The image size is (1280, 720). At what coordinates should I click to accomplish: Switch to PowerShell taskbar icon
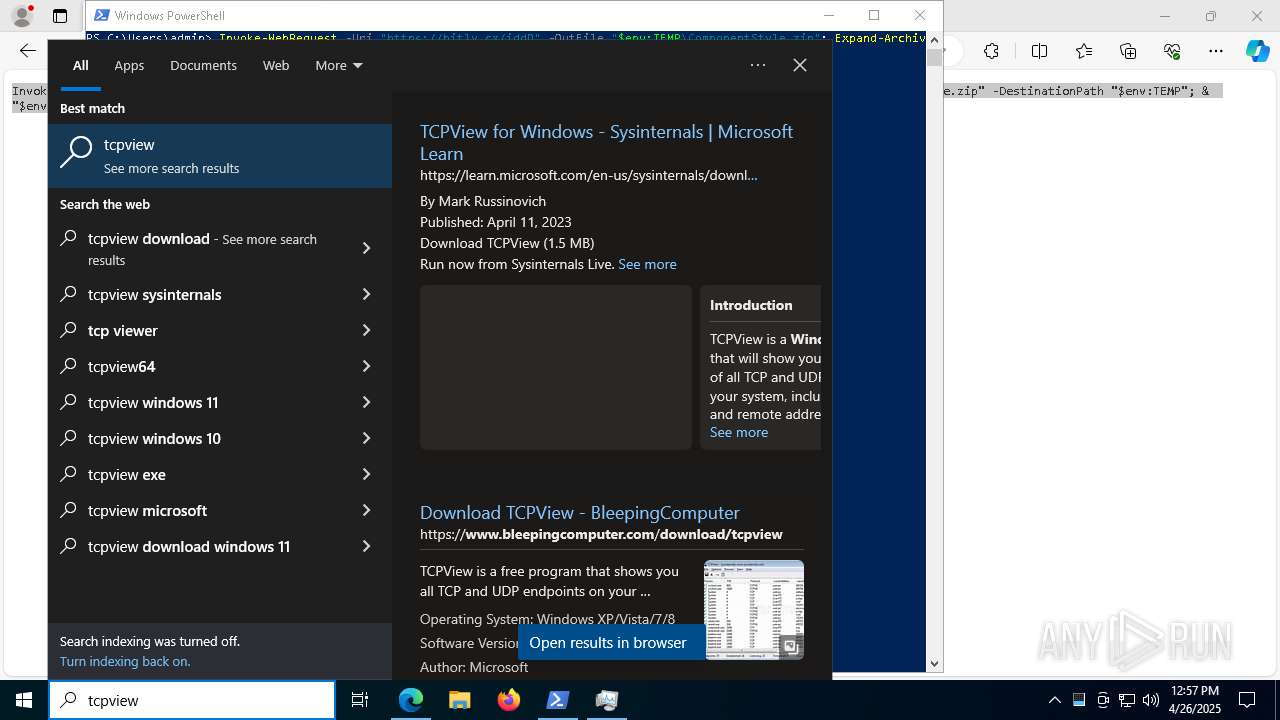(558, 700)
